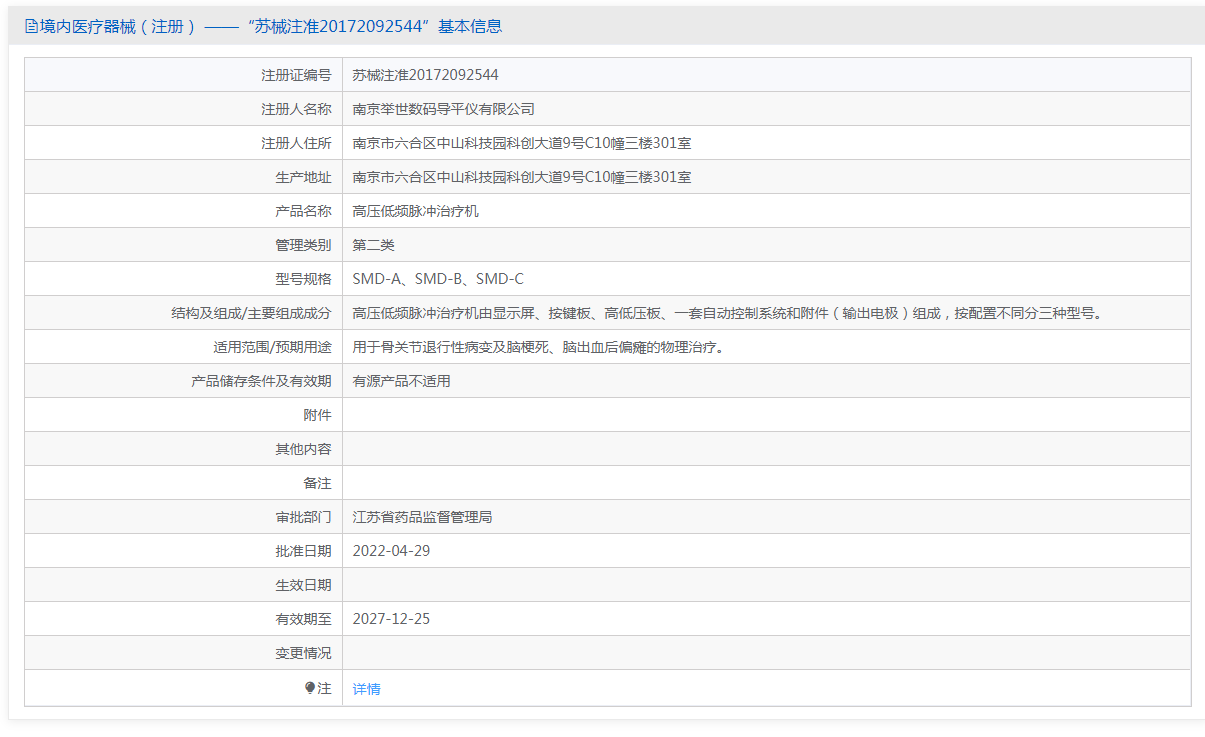Click the management category value 第二类
This screenshot has width=1205, height=737.
(x=374, y=245)
